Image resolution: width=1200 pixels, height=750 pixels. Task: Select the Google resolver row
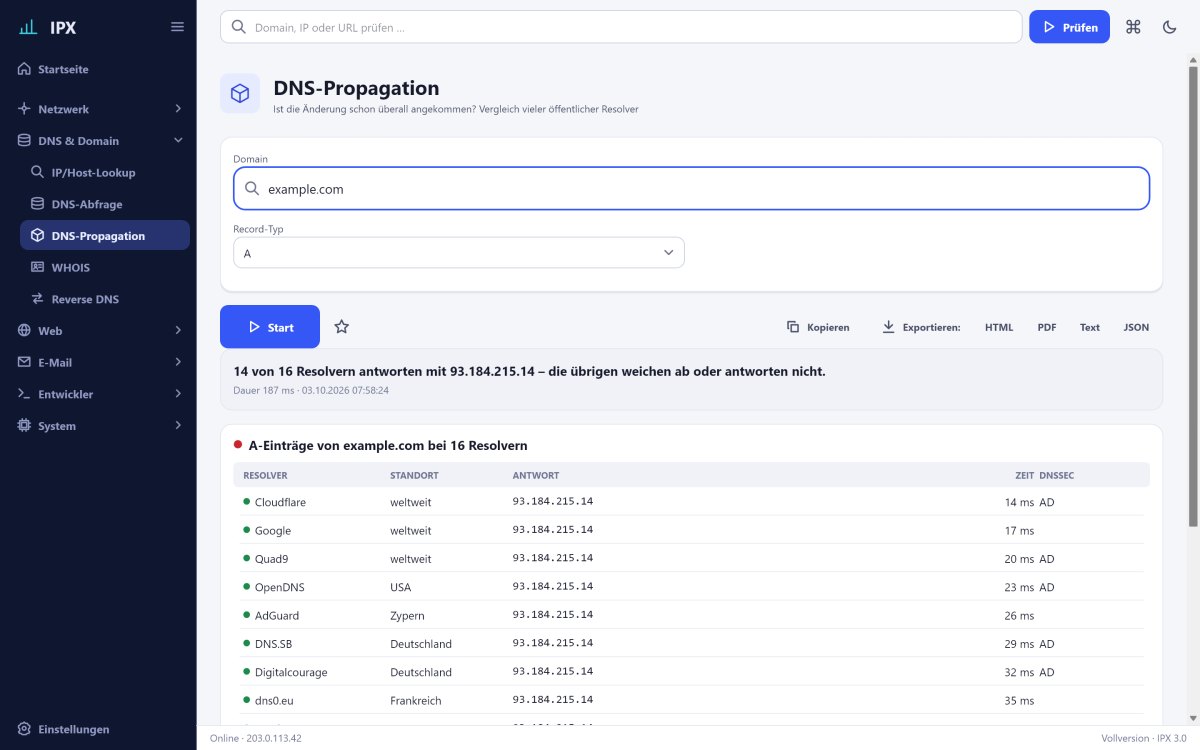[691, 530]
